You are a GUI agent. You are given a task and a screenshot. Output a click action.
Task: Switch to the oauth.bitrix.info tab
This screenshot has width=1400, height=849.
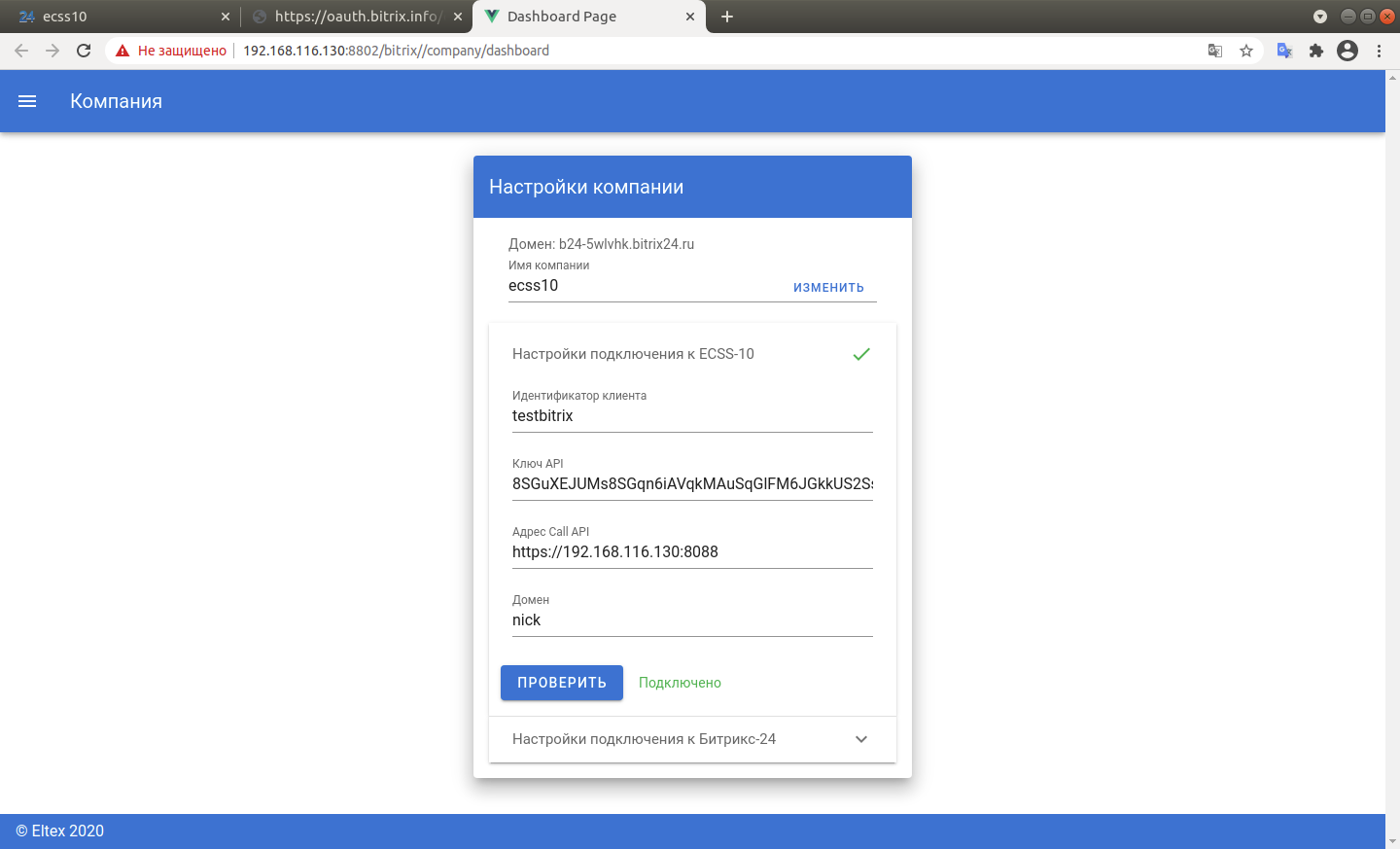(357, 17)
